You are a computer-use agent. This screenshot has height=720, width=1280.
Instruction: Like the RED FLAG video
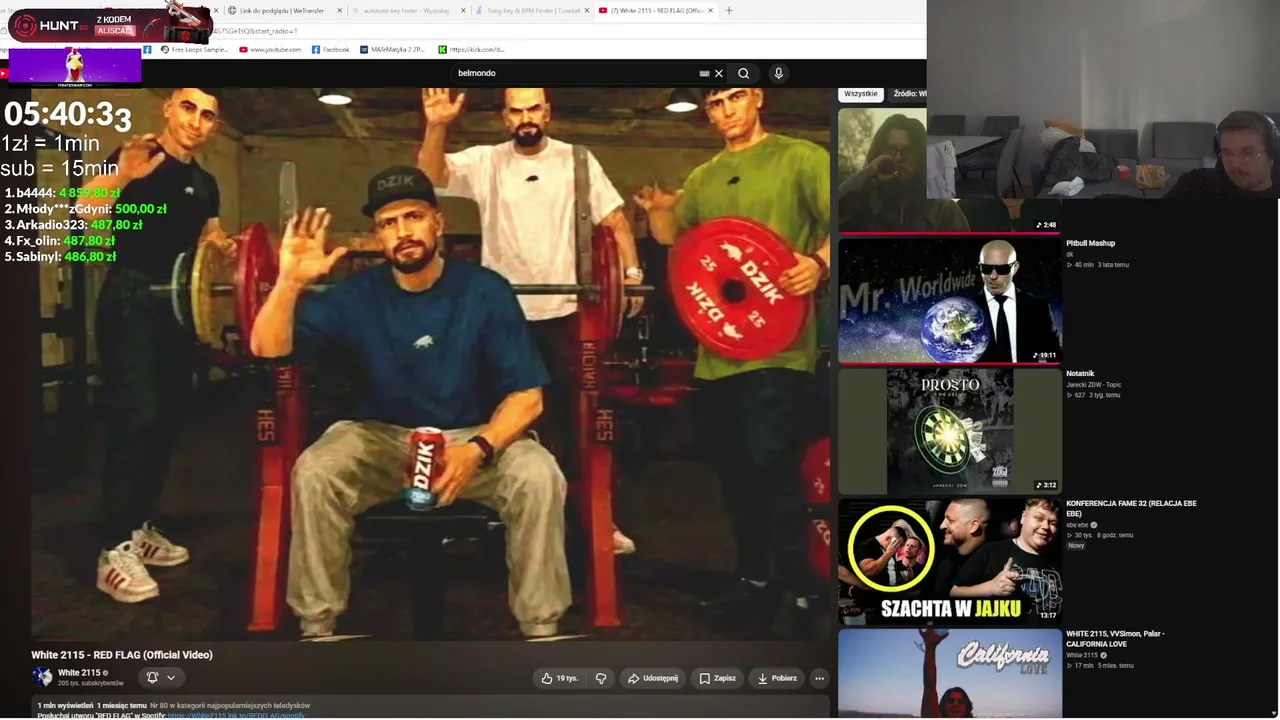pos(560,678)
